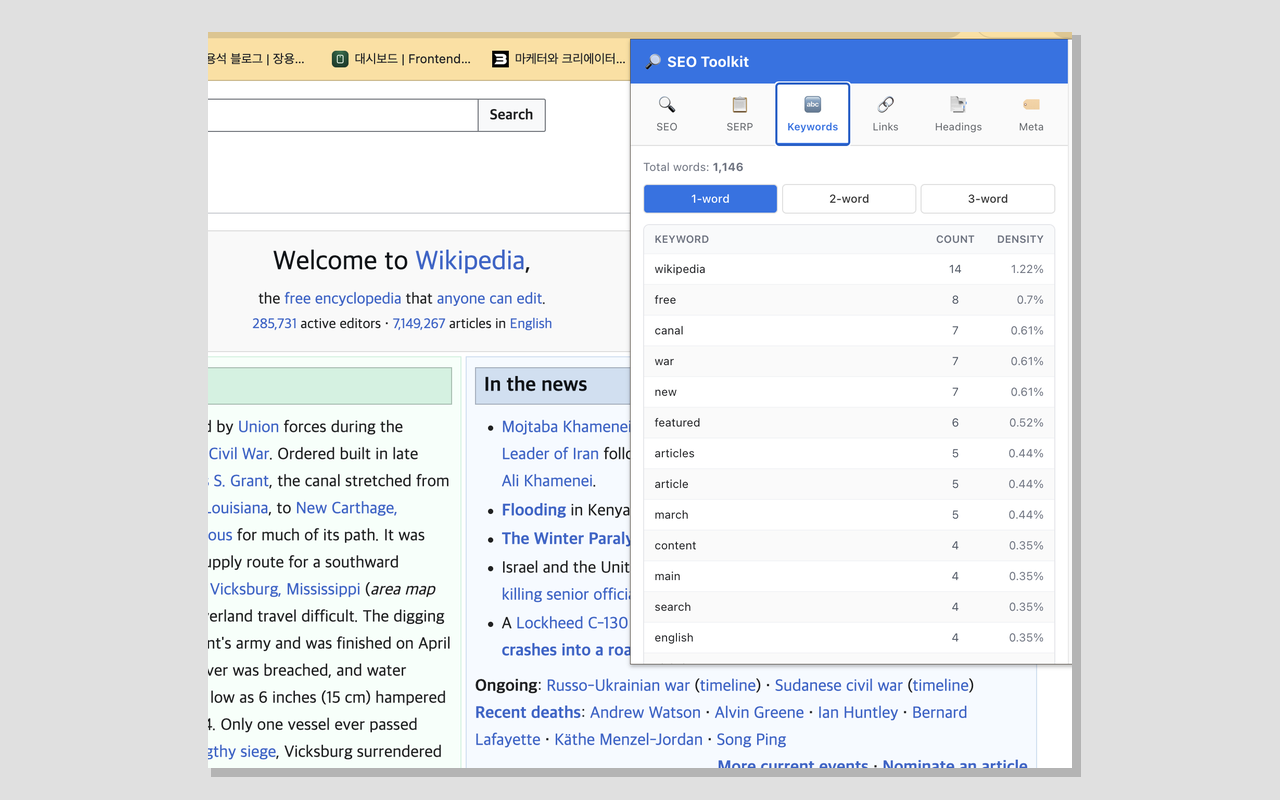This screenshot has width=1280, height=800.
Task: Select the 1-word keyword filter
Action: click(x=710, y=199)
